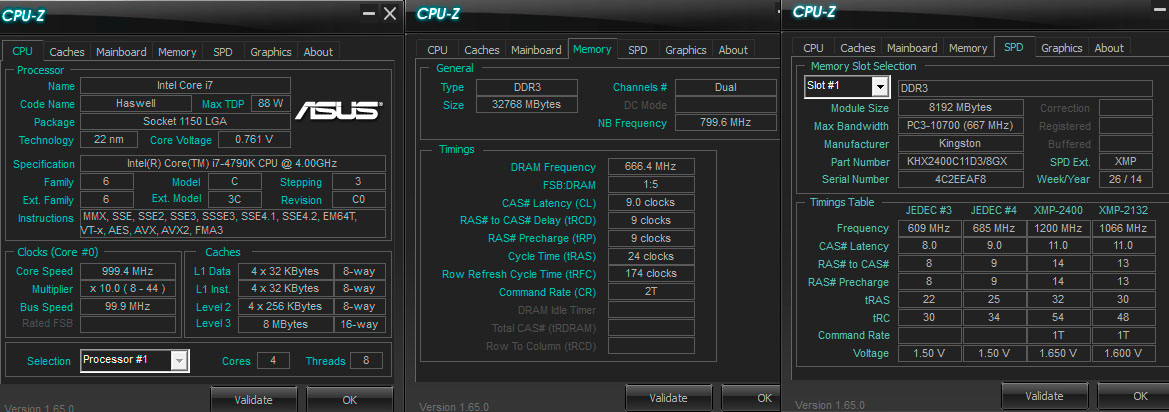Click the Max TDP value 88 W
This screenshot has width=1169, height=412.
[x=270, y=104]
